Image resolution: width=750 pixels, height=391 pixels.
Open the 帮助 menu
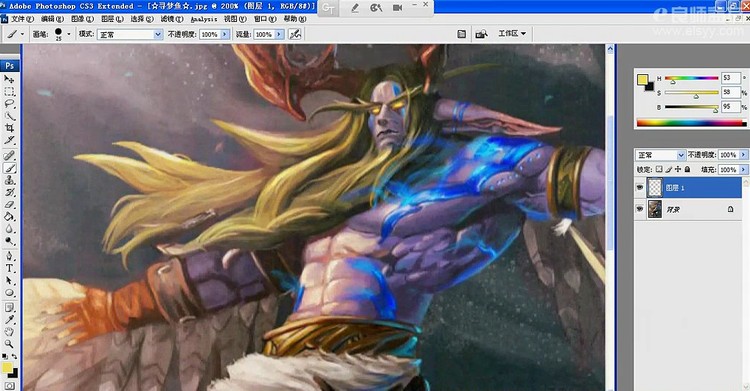point(295,19)
